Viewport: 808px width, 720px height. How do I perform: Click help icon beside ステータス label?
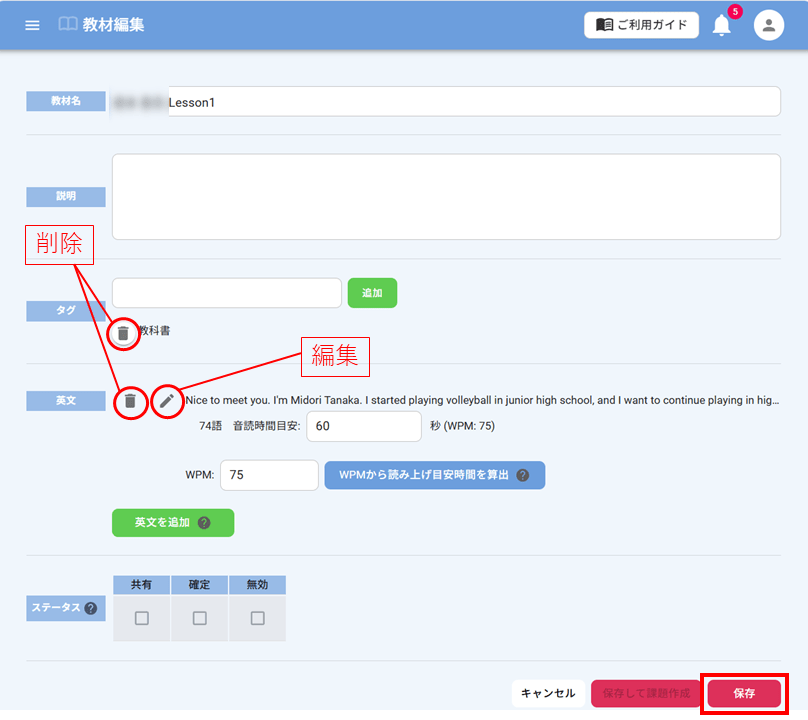coord(91,608)
